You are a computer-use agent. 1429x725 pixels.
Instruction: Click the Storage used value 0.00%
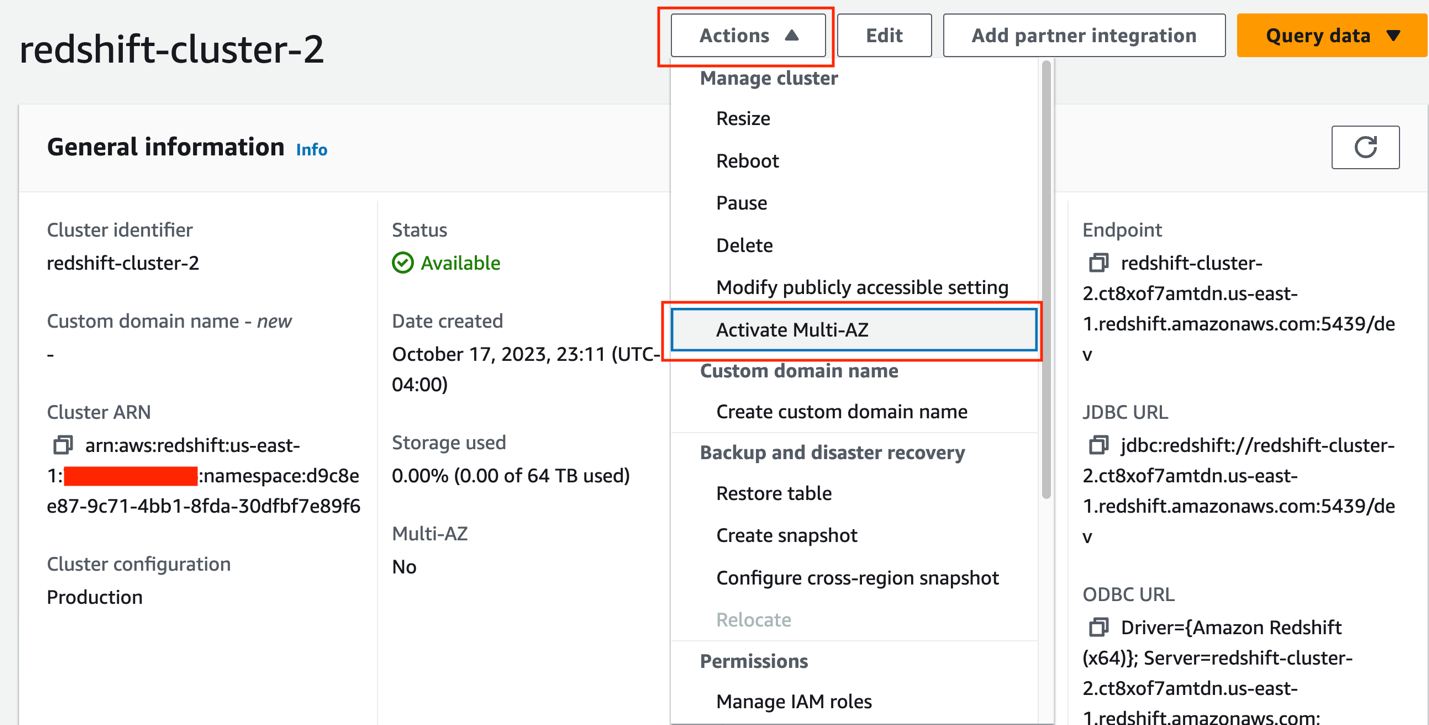(x=511, y=476)
